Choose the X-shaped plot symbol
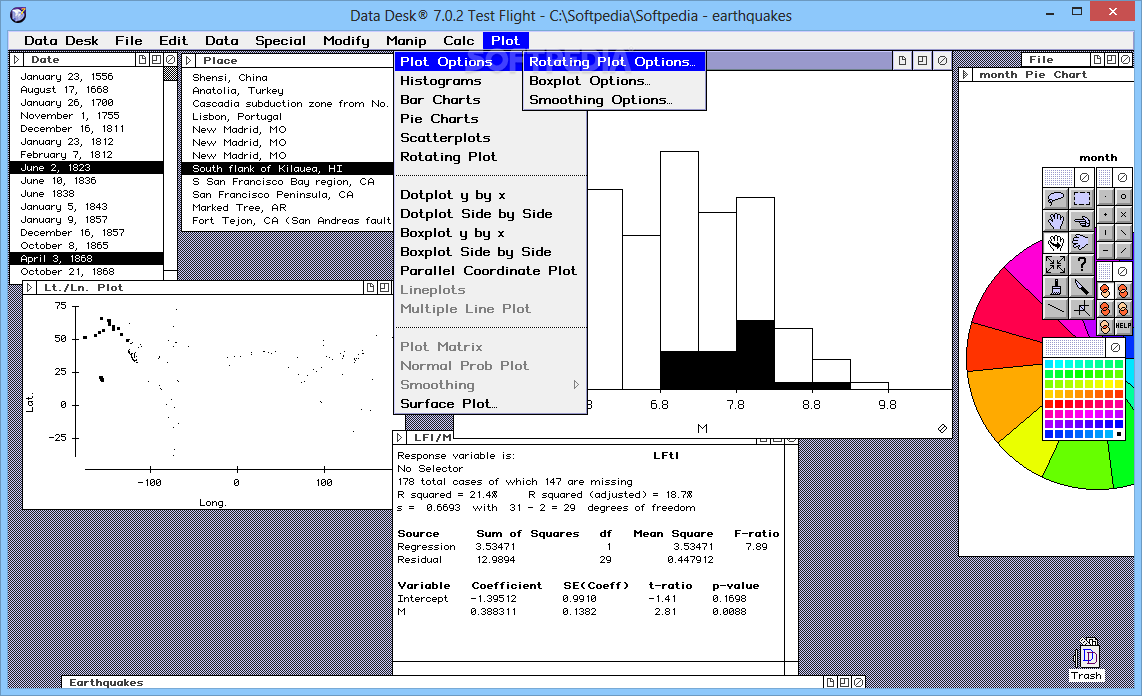Image resolution: width=1142 pixels, height=696 pixels. point(1123,214)
